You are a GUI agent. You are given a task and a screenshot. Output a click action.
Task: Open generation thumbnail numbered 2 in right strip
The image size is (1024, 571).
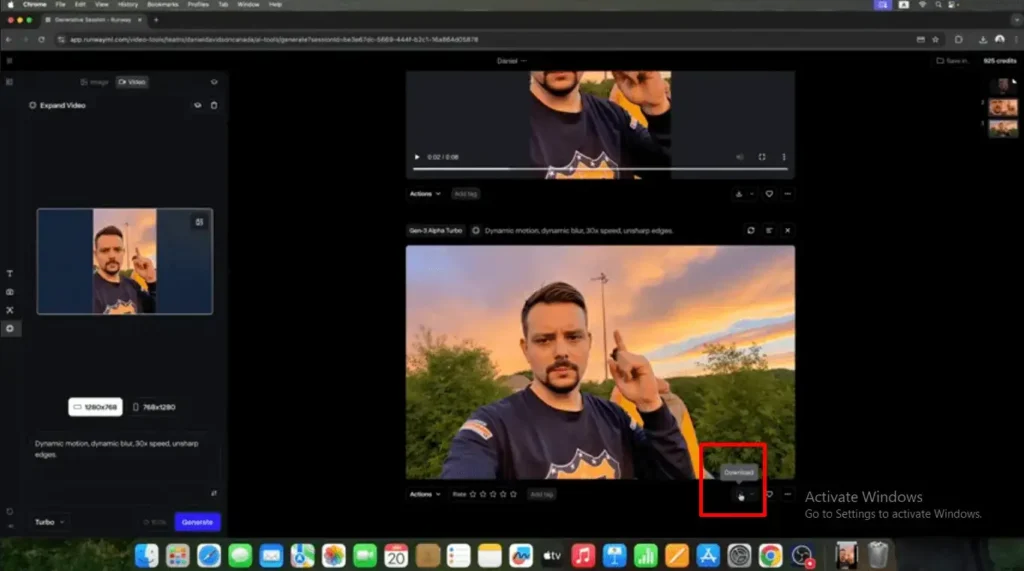(x=1003, y=107)
